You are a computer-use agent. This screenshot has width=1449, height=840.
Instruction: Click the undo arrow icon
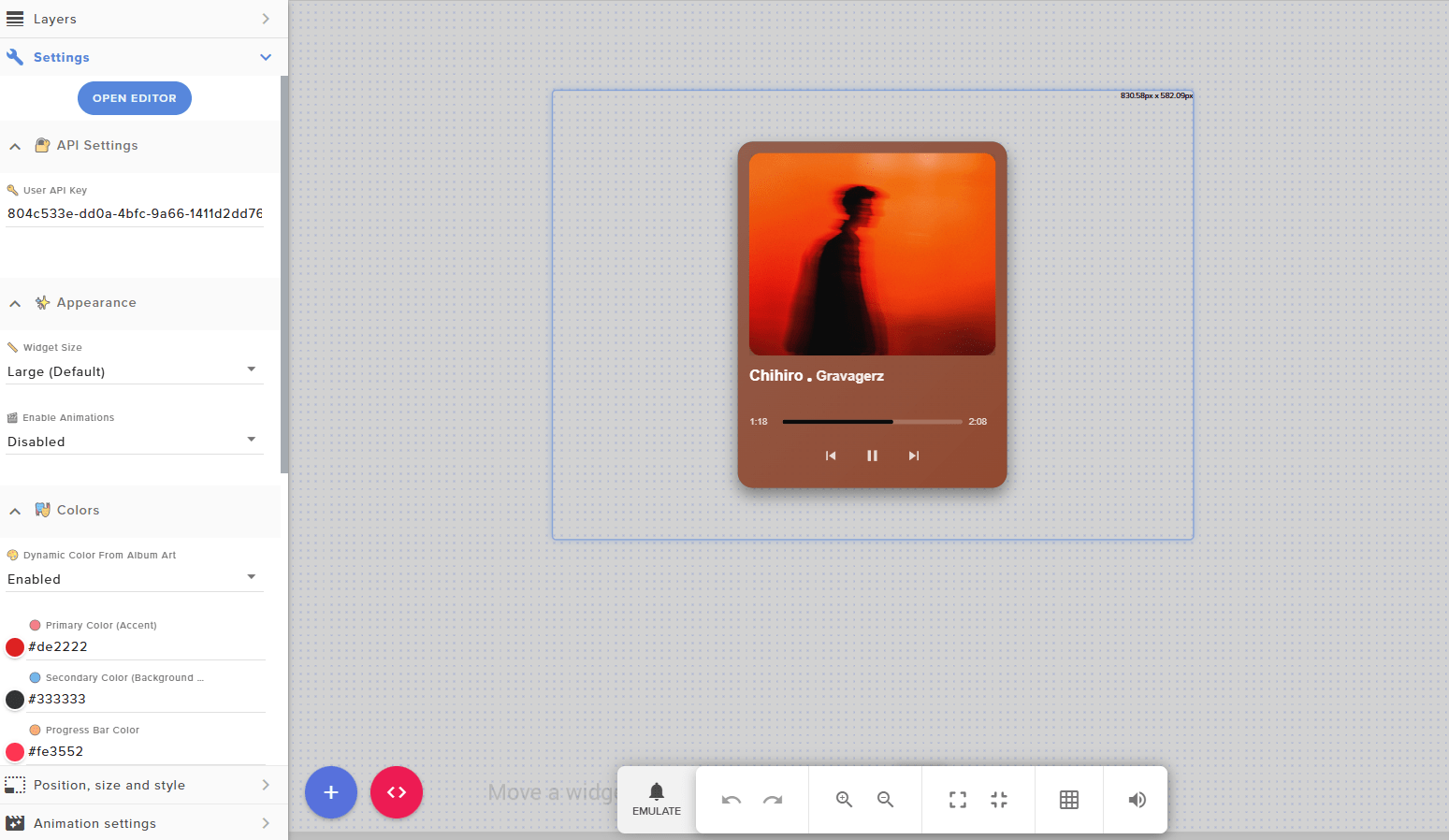(x=732, y=800)
